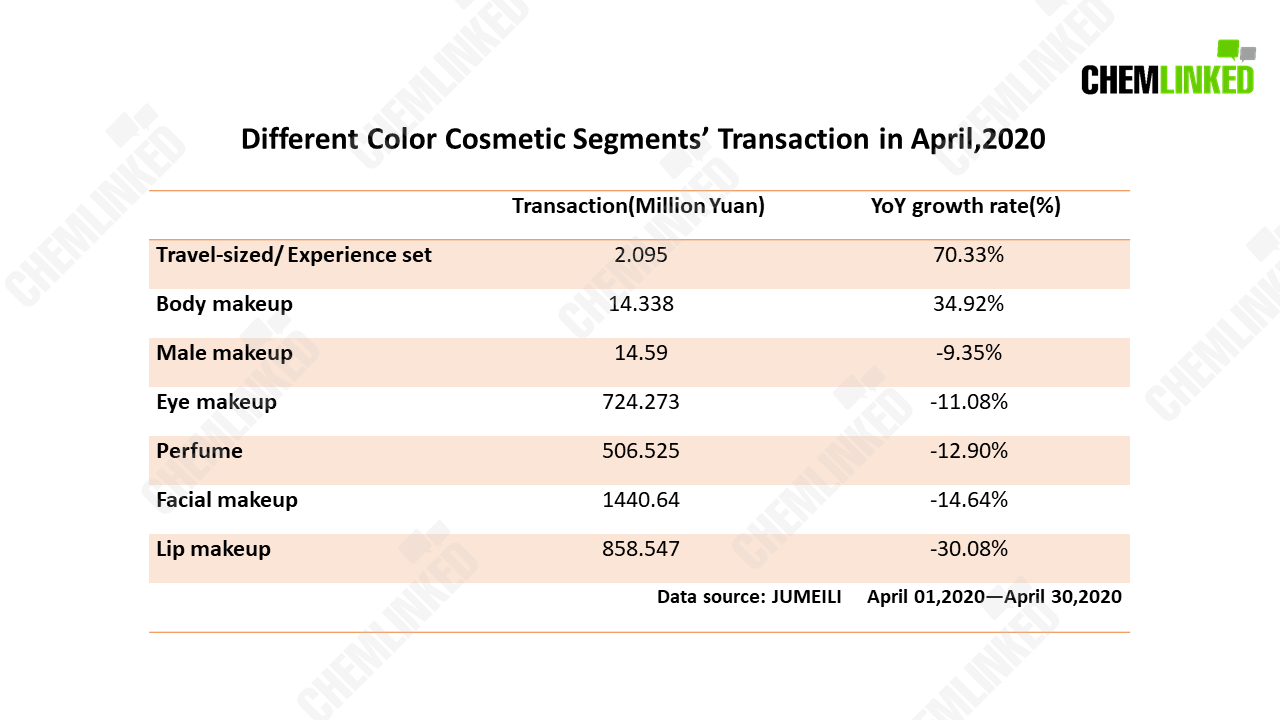Screen dimensions: 1280x720
Task: Click the Facial makeup row label
Action: 227,500
